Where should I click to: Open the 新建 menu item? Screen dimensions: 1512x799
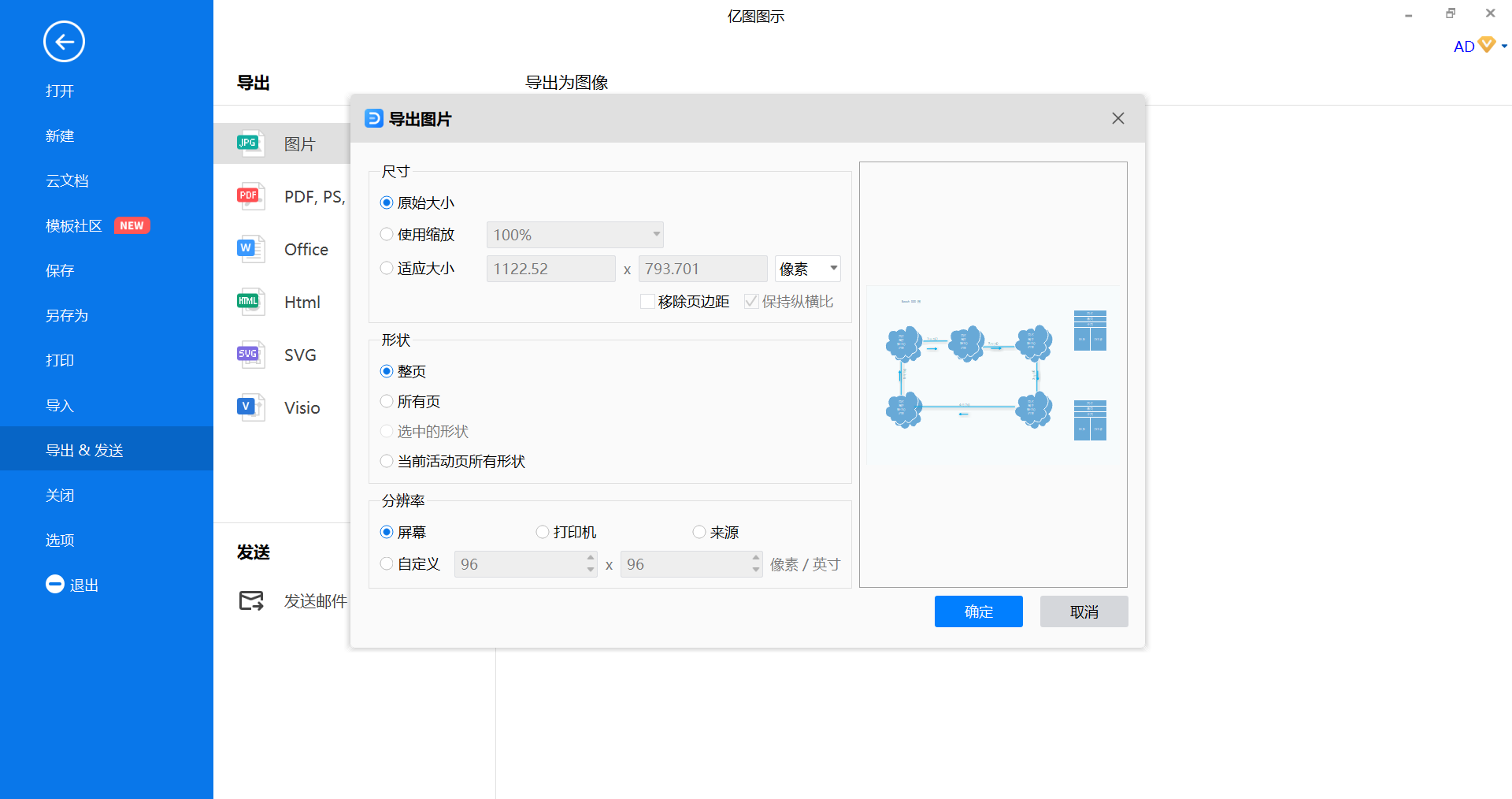[x=60, y=136]
